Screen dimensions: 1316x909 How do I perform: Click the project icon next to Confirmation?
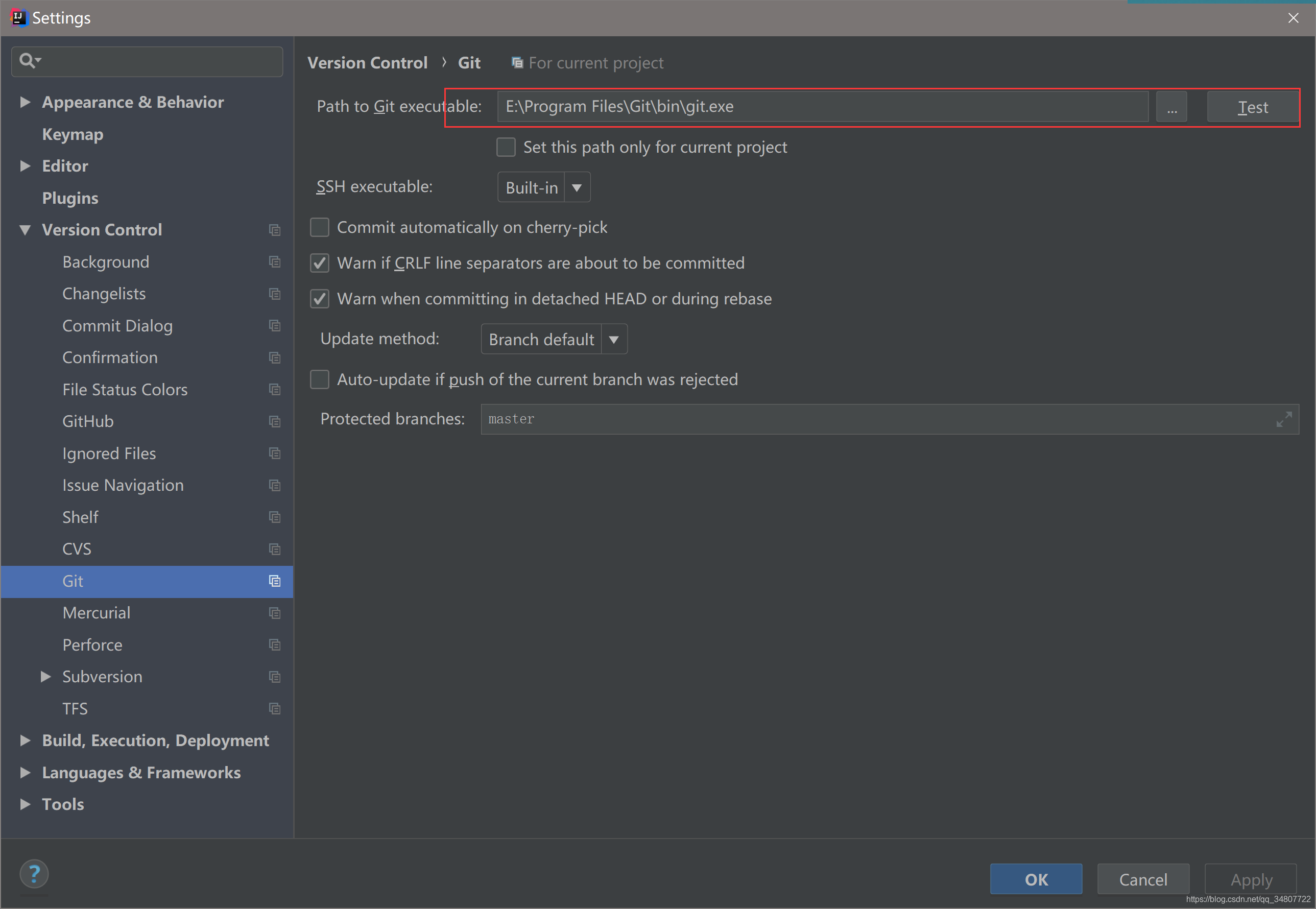(274, 357)
